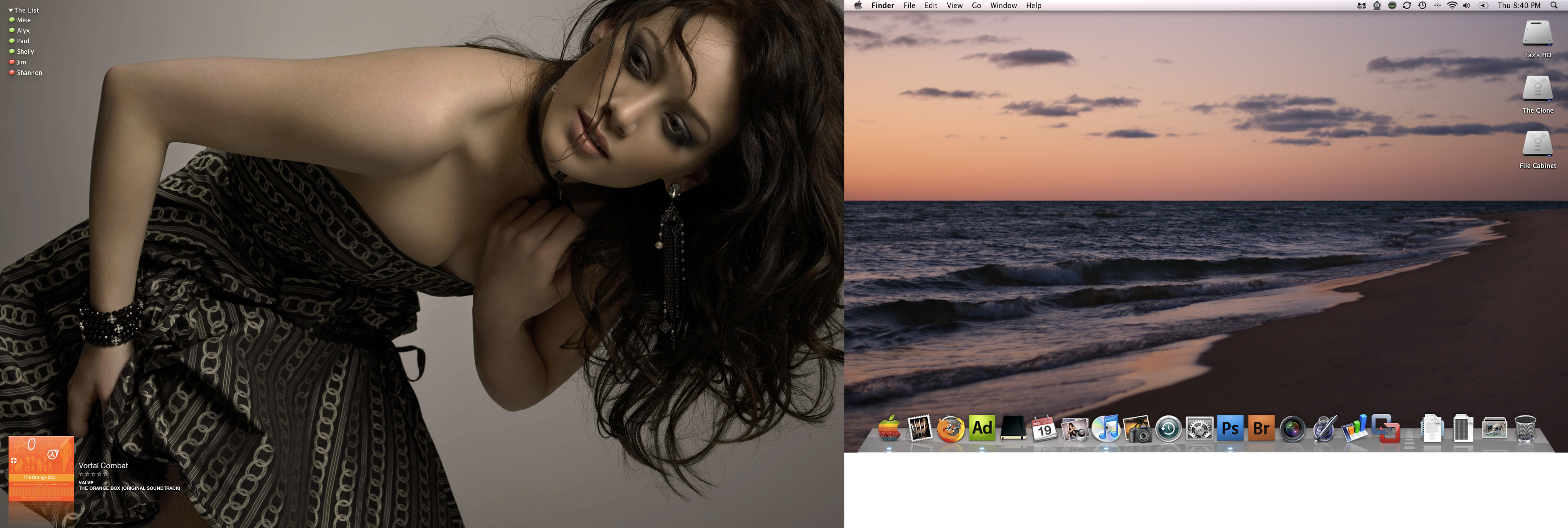The width and height of the screenshot is (1568, 528).
Task: Rate the track using the star rating
Action: (x=93, y=474)
